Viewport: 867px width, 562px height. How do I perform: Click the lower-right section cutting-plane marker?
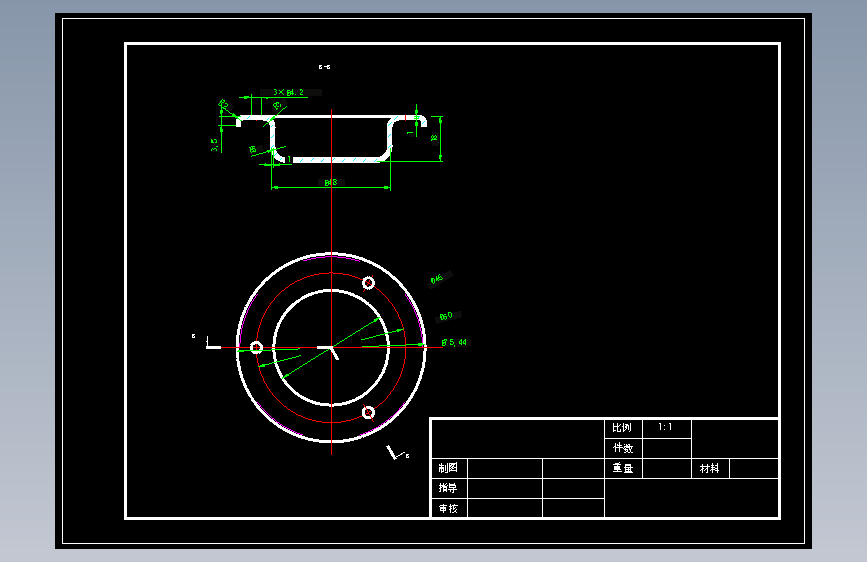pos(394,452)
